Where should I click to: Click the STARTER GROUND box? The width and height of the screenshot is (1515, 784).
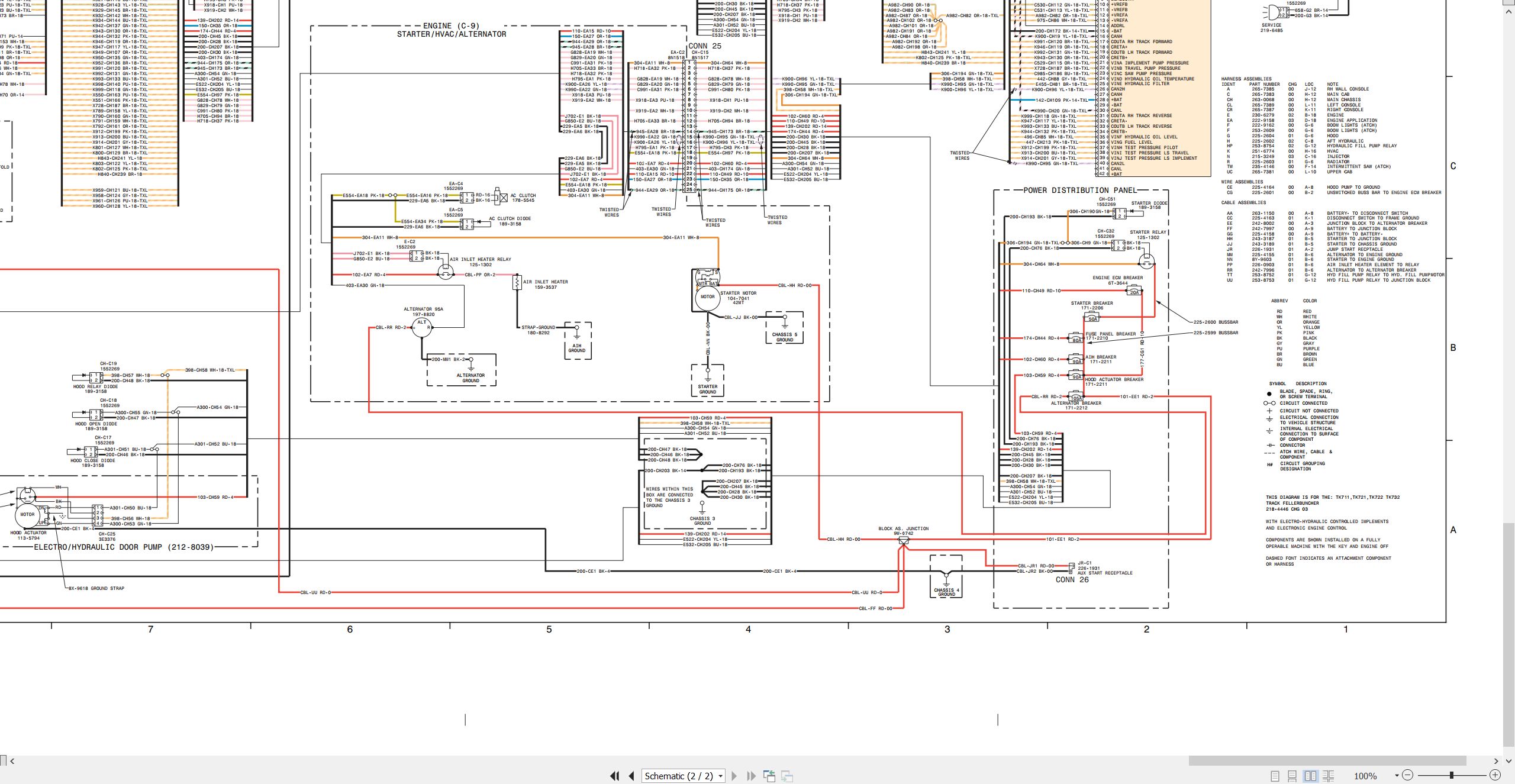tap(708, 380)
